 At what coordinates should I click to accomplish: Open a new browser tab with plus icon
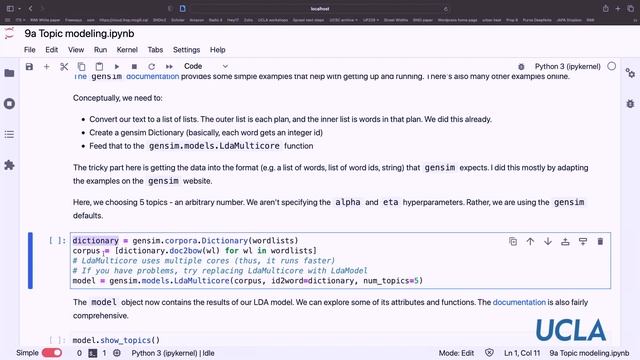coord(618,9)
